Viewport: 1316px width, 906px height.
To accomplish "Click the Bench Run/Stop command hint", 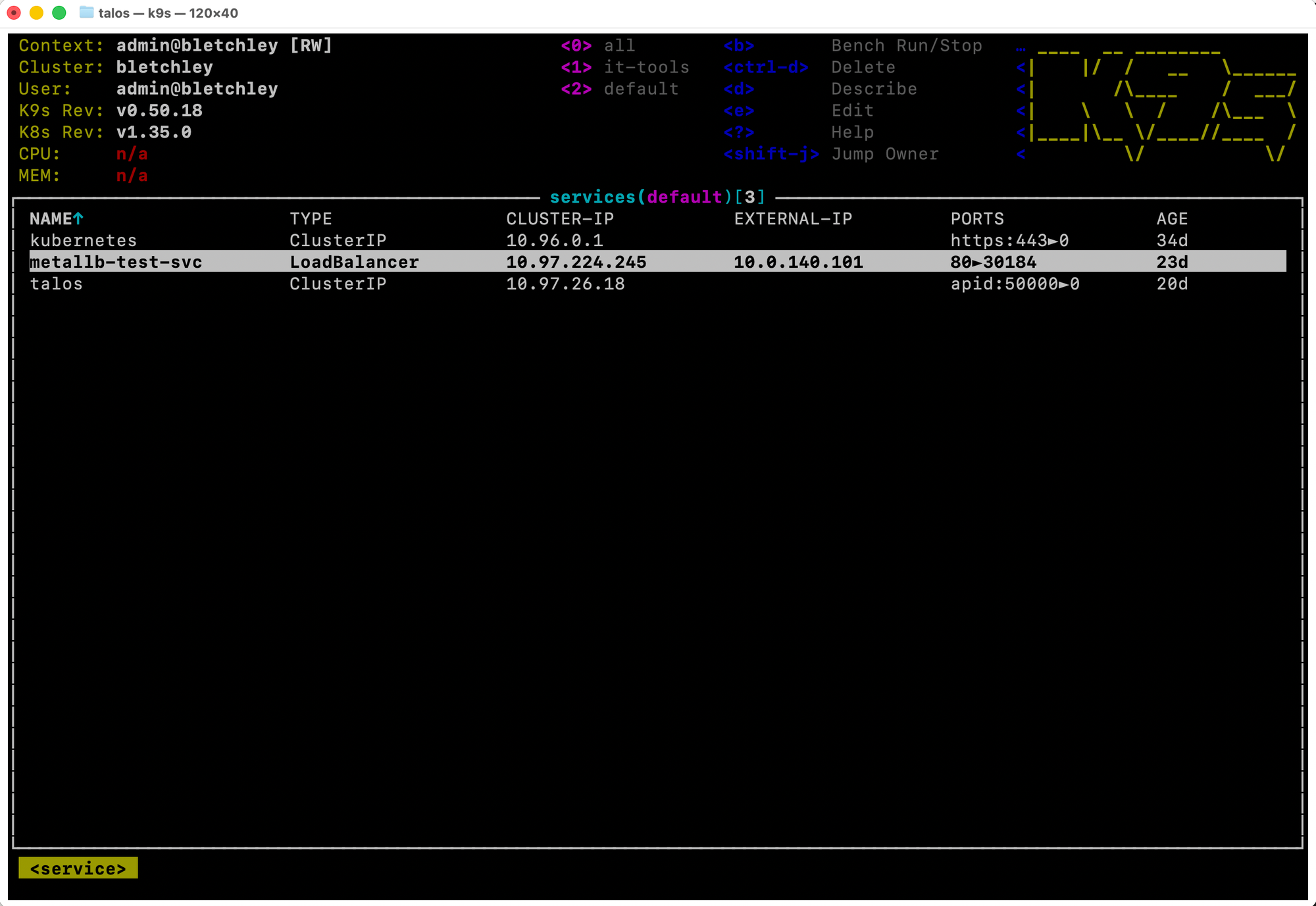I will 906,45.
